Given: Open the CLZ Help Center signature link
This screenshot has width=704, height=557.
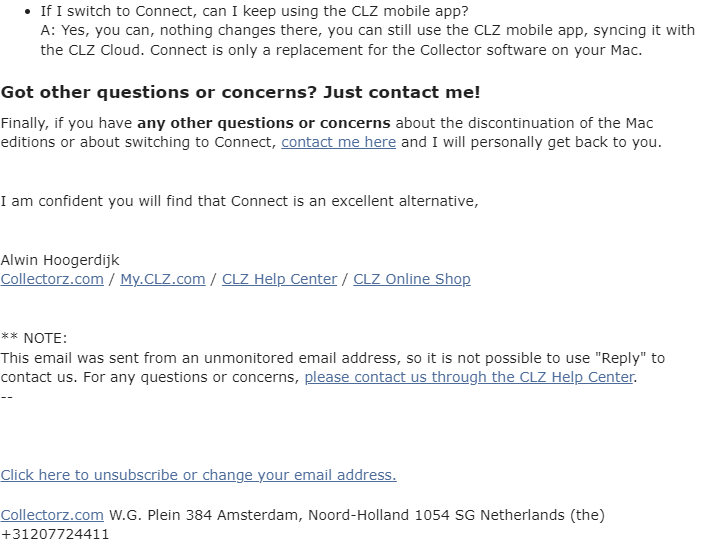Looking at the screenshot, I should coord(279,279).
